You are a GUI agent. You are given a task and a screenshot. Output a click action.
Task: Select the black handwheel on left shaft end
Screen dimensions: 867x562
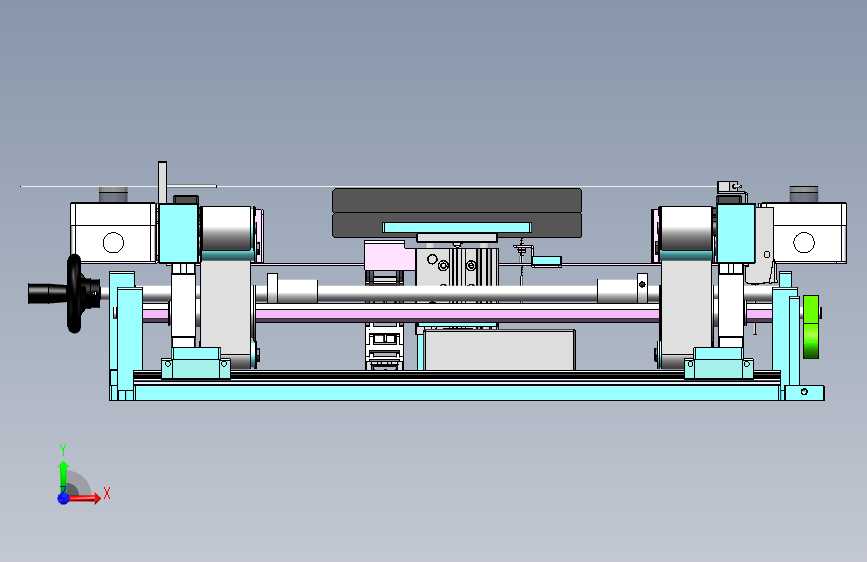[x=74, y=294]
